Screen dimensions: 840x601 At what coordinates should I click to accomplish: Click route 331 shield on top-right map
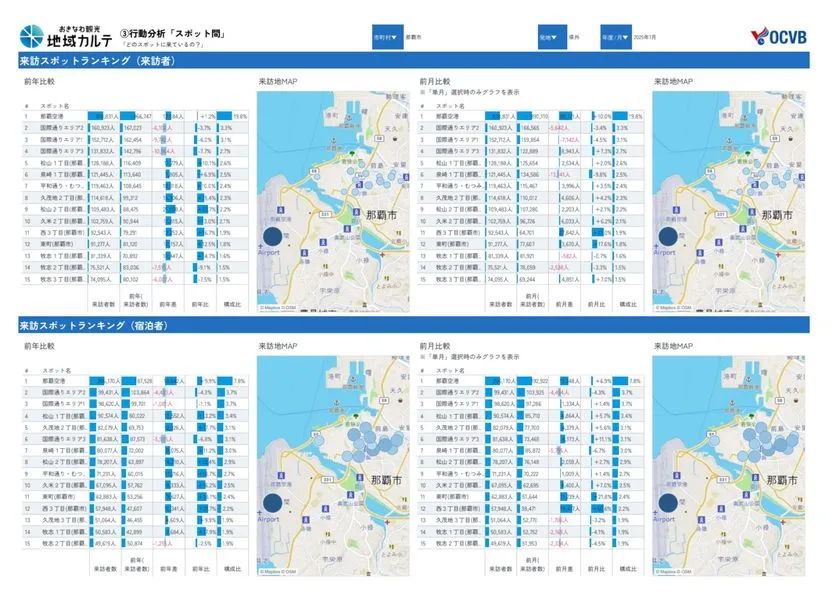(722, 214)
